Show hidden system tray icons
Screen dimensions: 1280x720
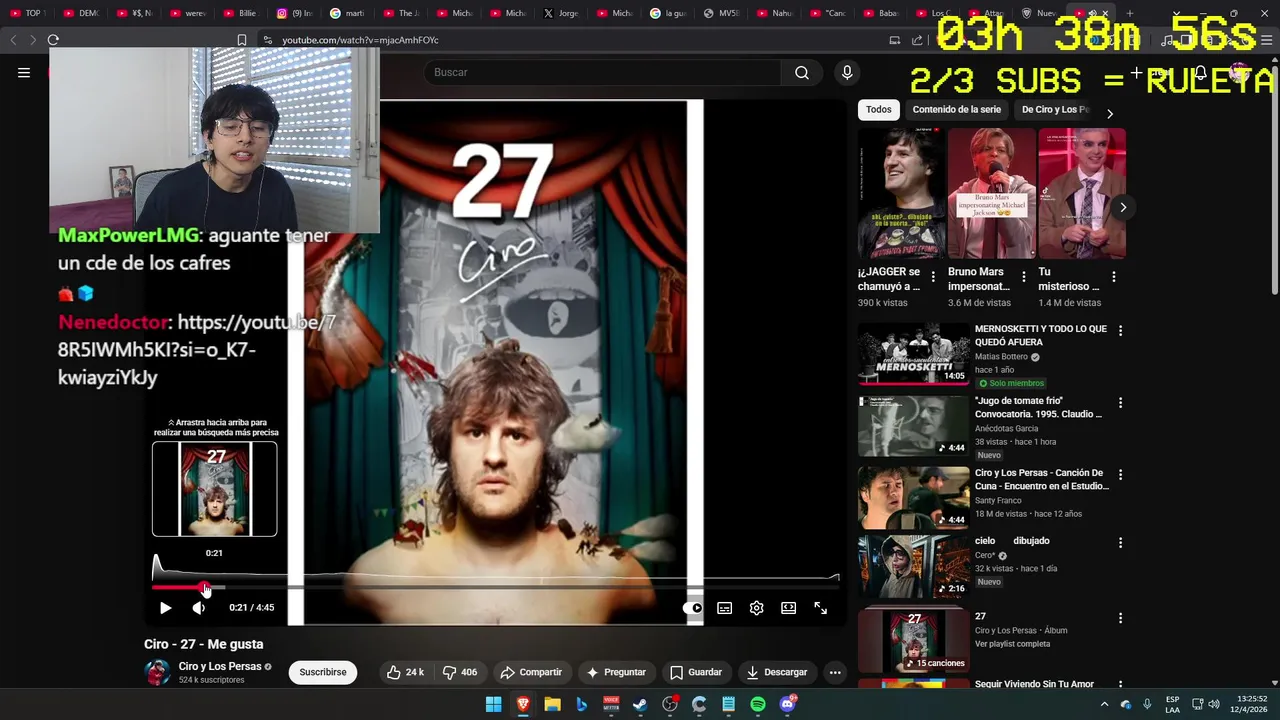coord(1104,704)
